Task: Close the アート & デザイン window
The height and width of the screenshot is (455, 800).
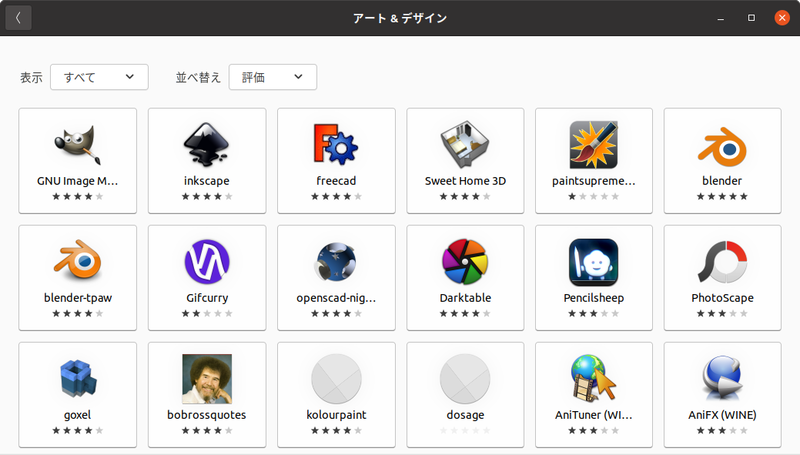Action: [782, 18]
